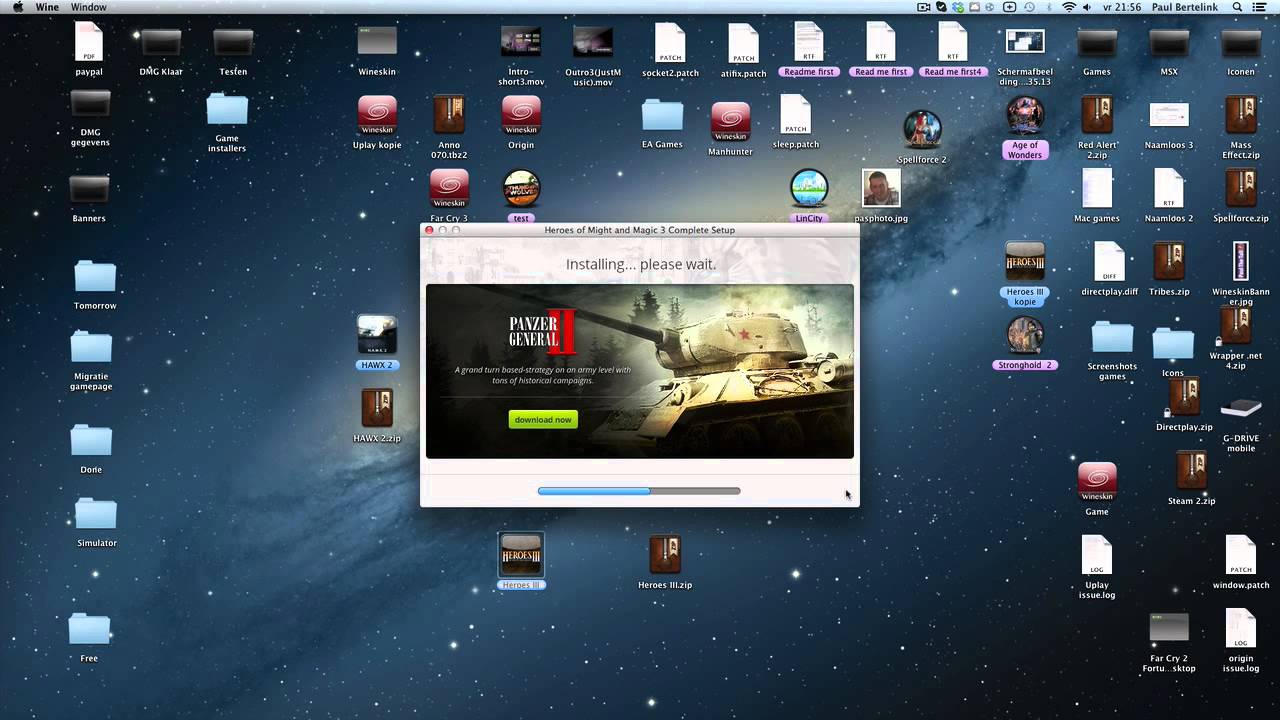The height and width of the screenshot is (720, 1280).
Task: Select the Uplay issue.log file
Action: [x=1097, y=555]
